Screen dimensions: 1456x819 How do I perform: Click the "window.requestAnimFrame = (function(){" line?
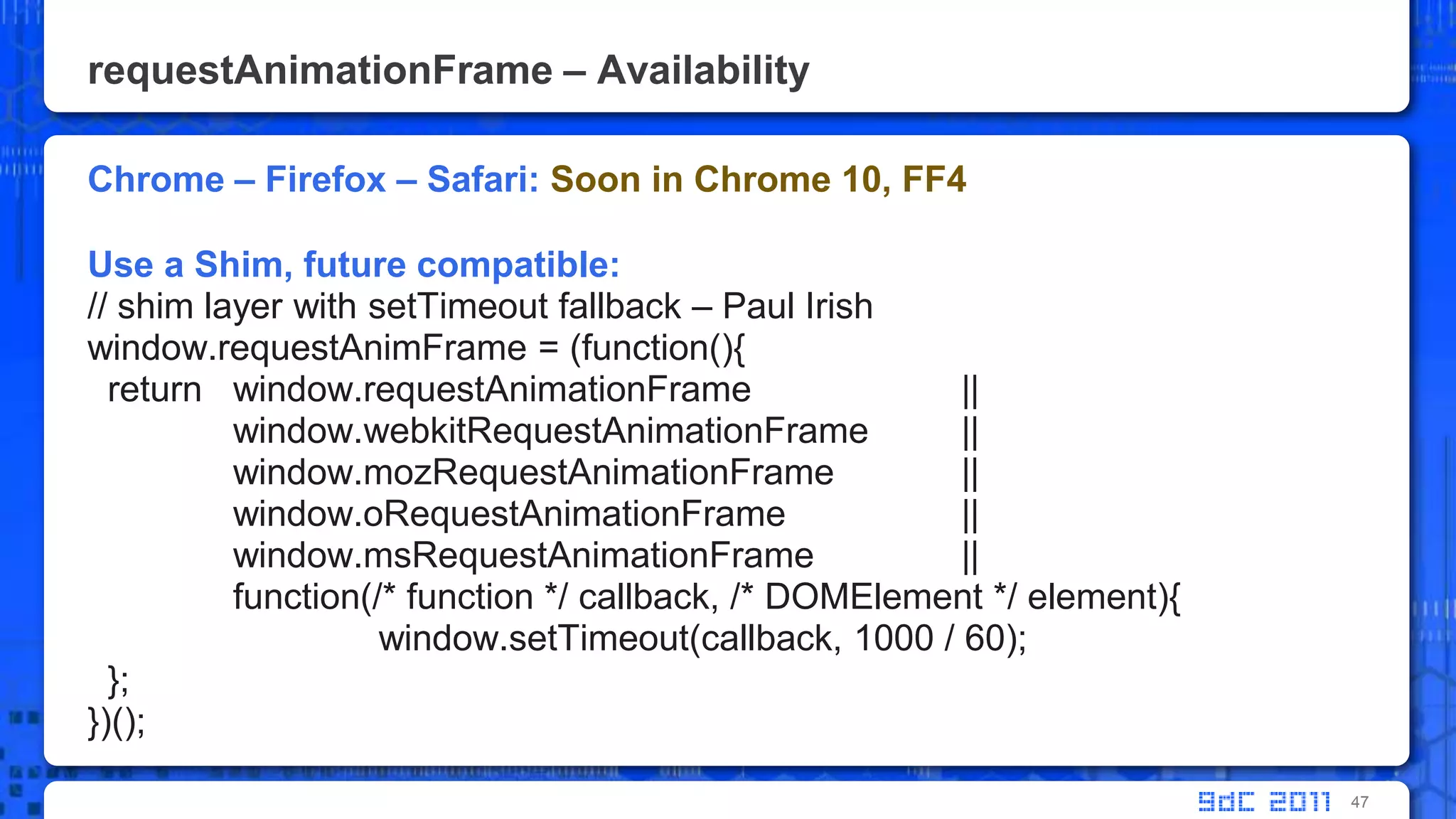[x=416, y=348]
